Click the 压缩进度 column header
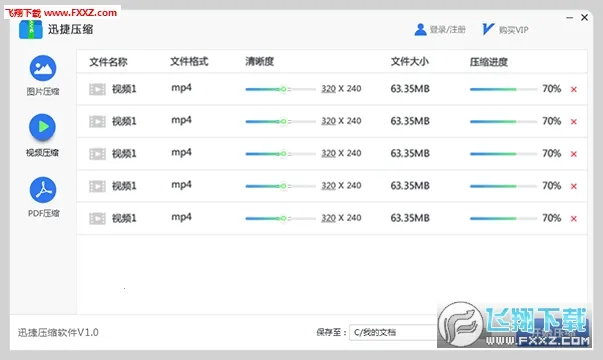 tap(489, 62)
